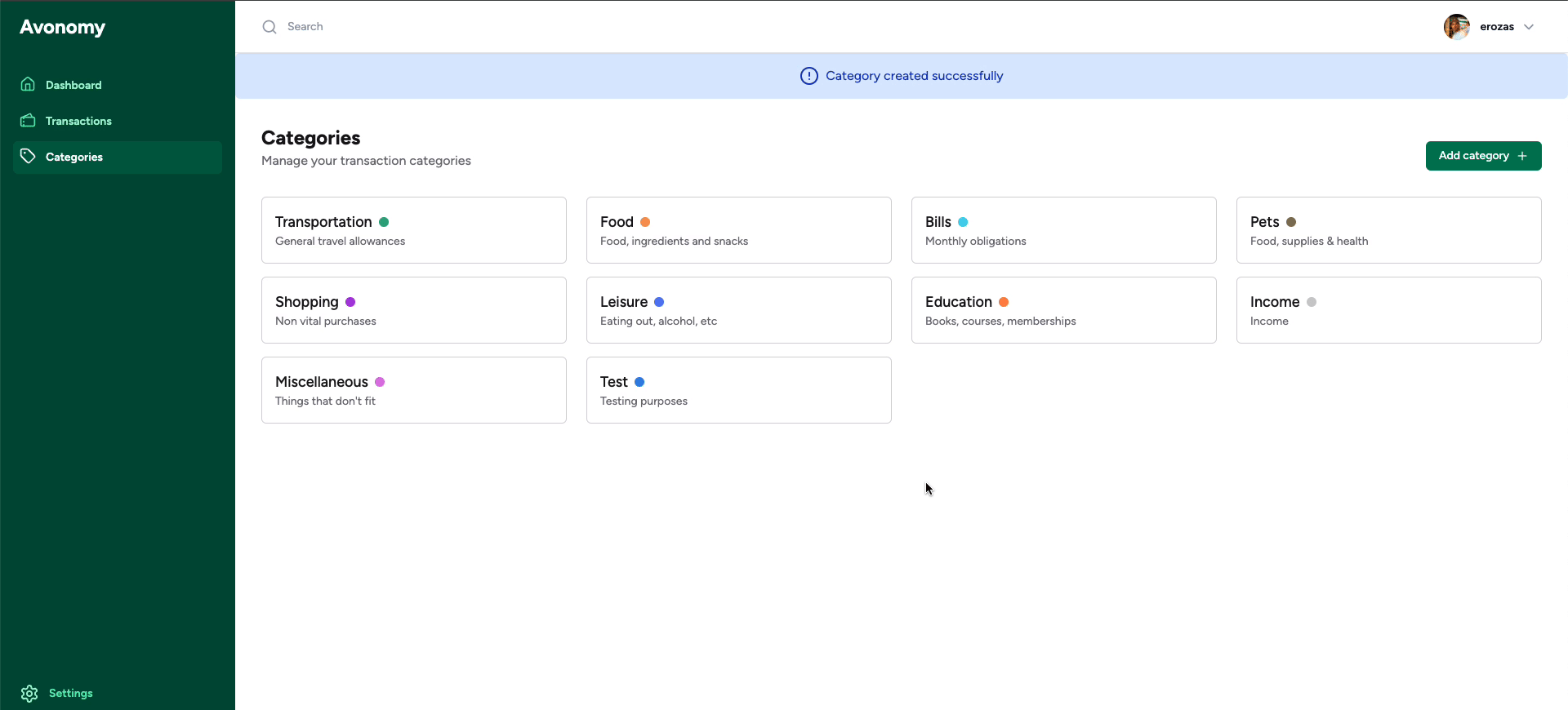Select the Pets category card

[1388, 230]
